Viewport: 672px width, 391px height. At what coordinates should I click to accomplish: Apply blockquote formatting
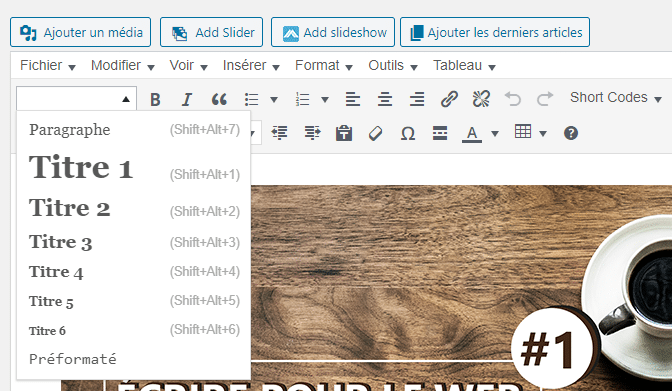click(x=219, y=99)
